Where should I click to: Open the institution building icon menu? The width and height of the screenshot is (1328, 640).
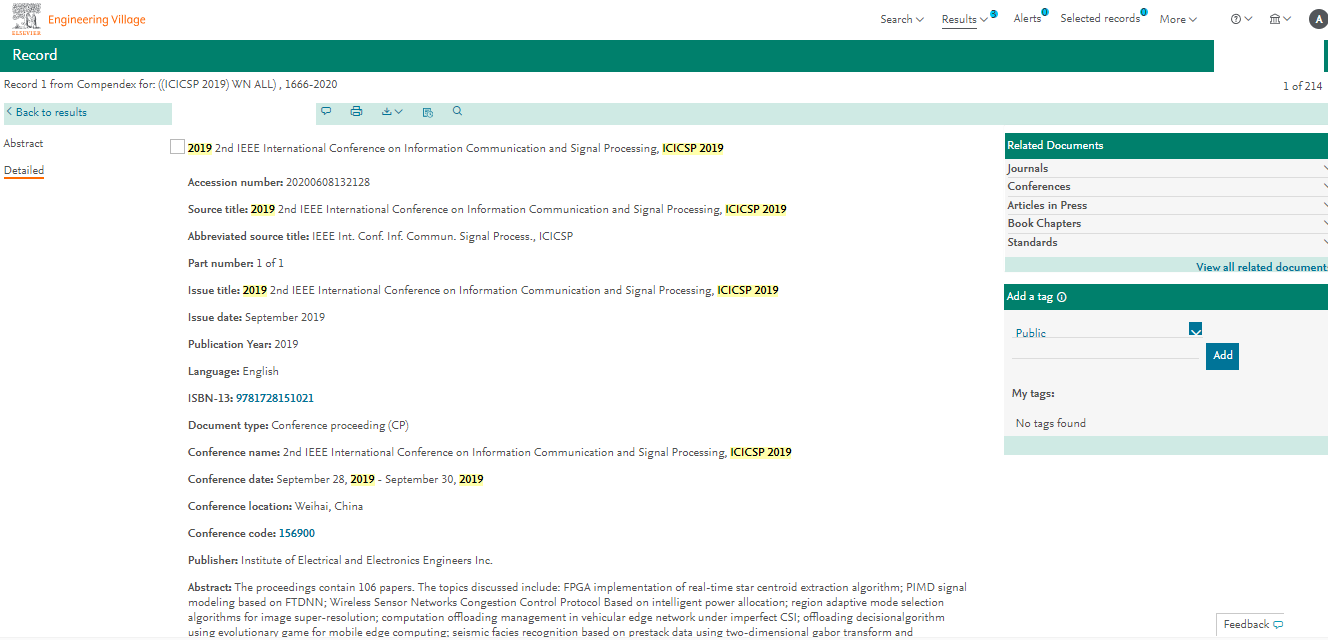tap(1280, 19)
